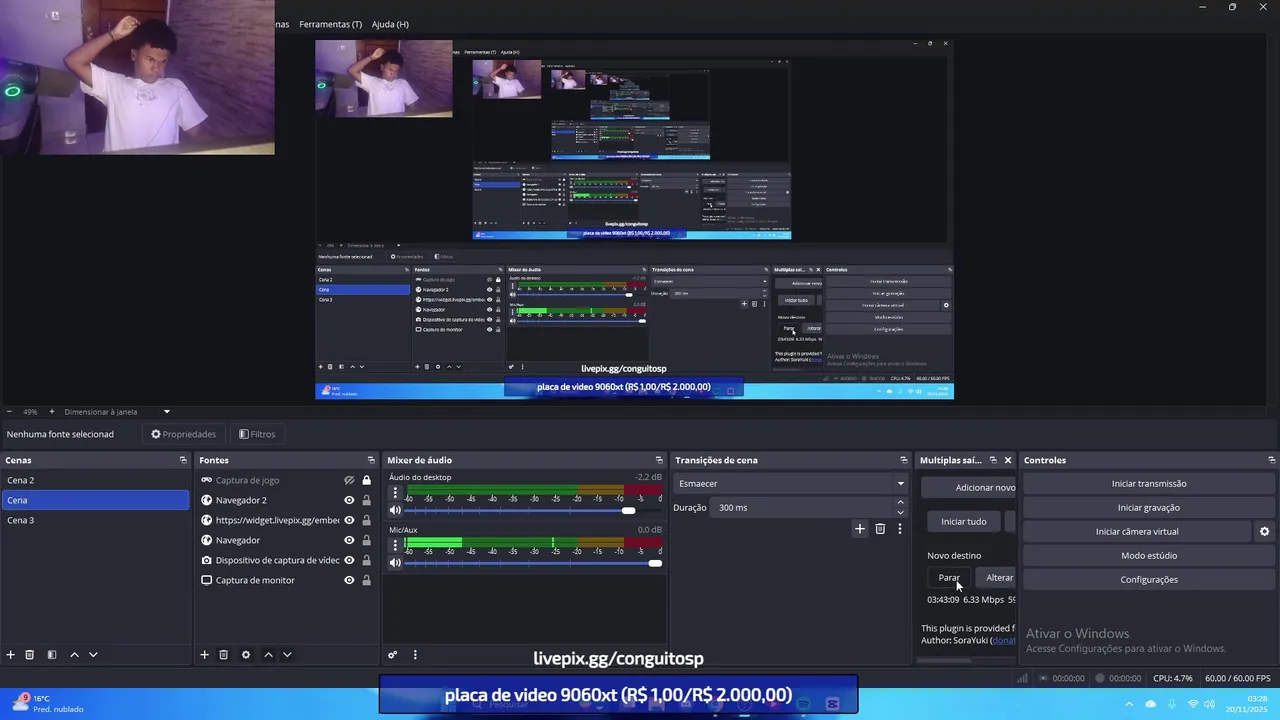Delete the selected scene via the Cenas trash icon

30,655
